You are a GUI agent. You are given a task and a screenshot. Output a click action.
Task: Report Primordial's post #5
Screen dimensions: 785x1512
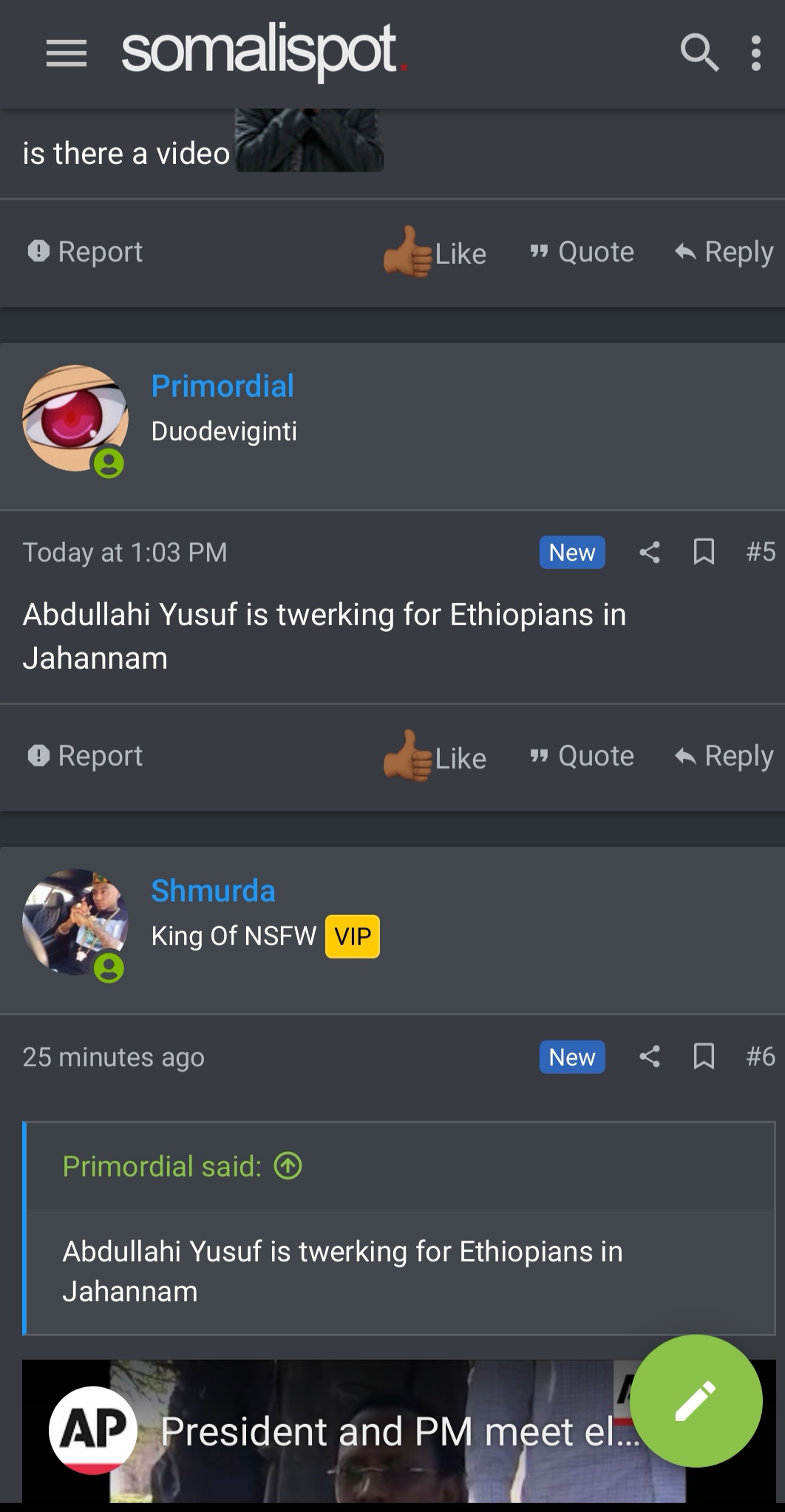point(85,756)
